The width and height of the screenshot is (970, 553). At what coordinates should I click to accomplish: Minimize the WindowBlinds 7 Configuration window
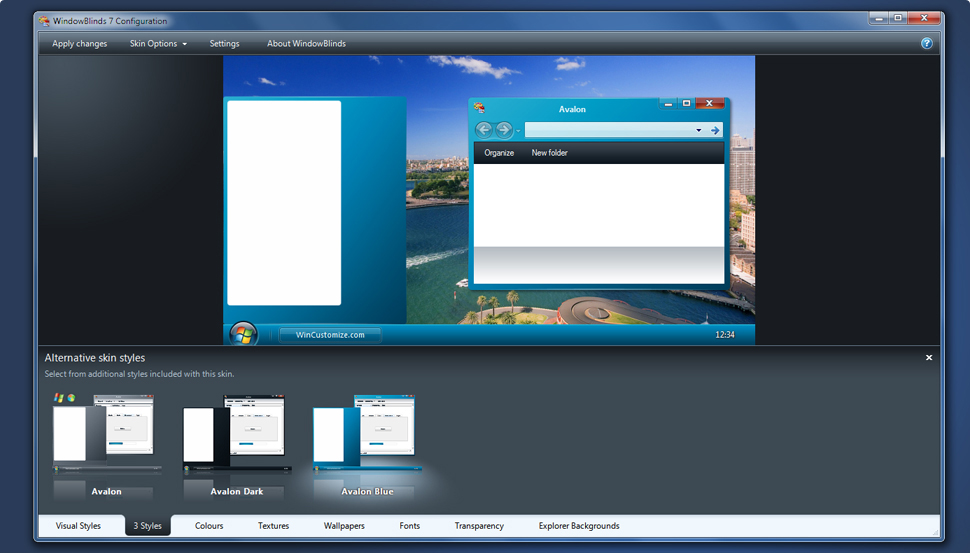[x=878, y=18]
